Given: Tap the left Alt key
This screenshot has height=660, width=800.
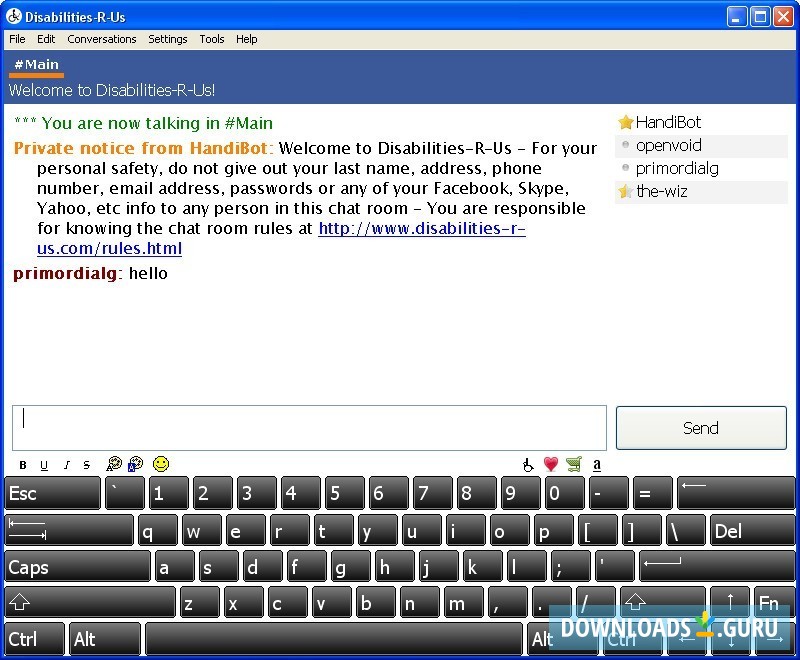Looking at the screenshot, I should (105, 639).
